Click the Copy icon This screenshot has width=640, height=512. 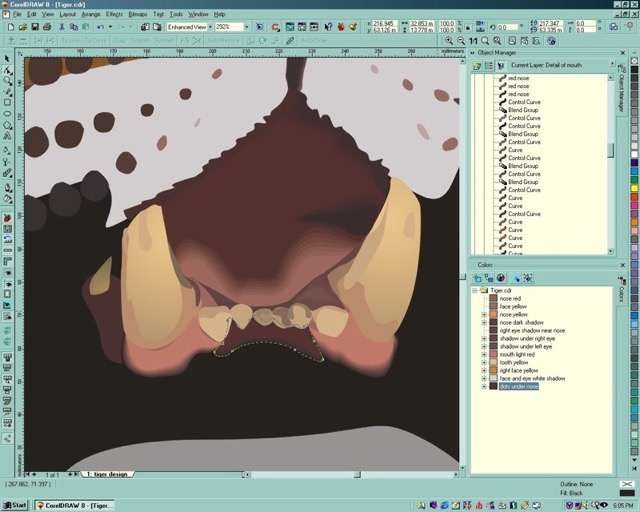pyautogui.click(x=74, y=27)
